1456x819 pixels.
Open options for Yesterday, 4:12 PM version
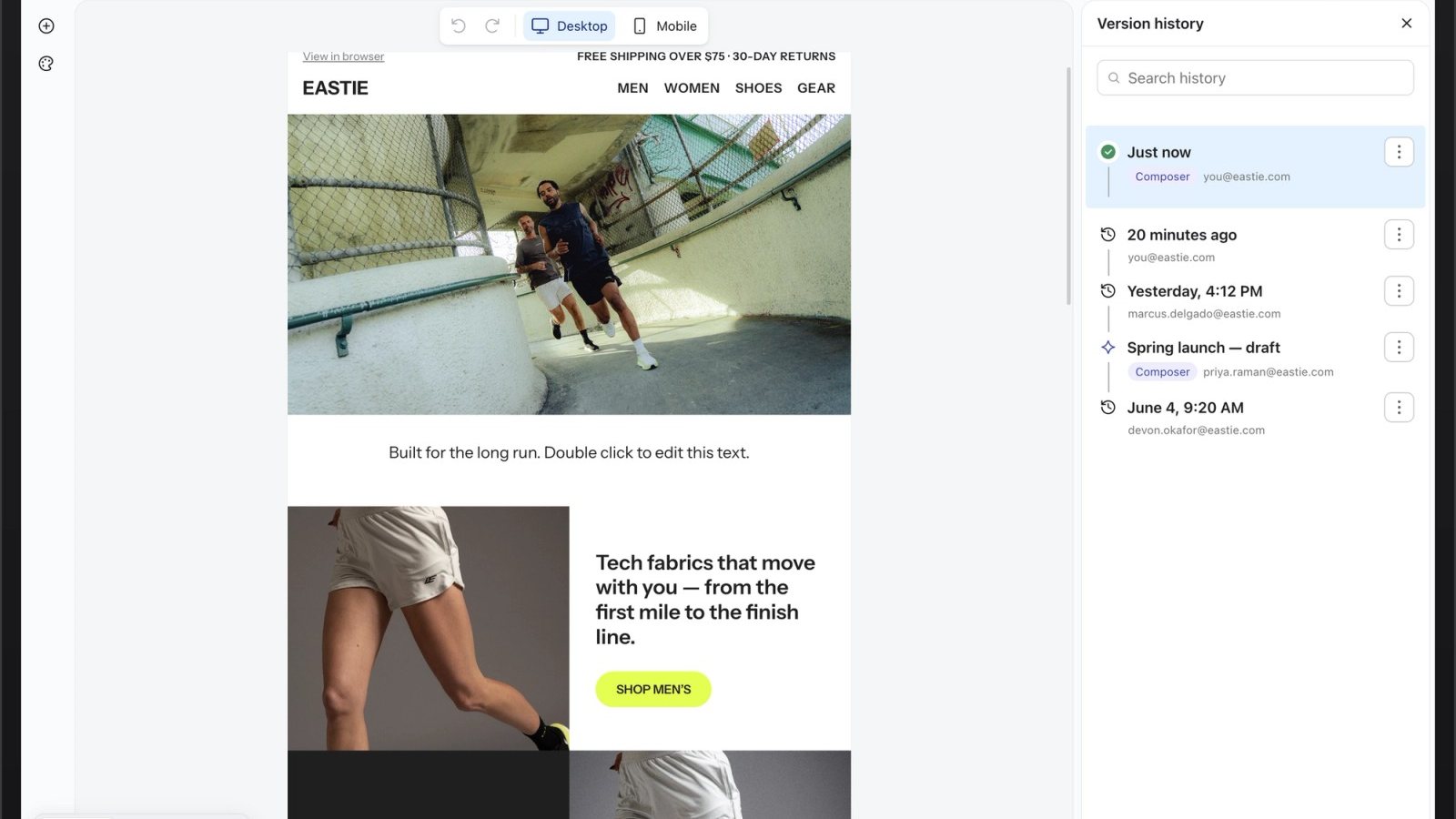(1400, 291)
